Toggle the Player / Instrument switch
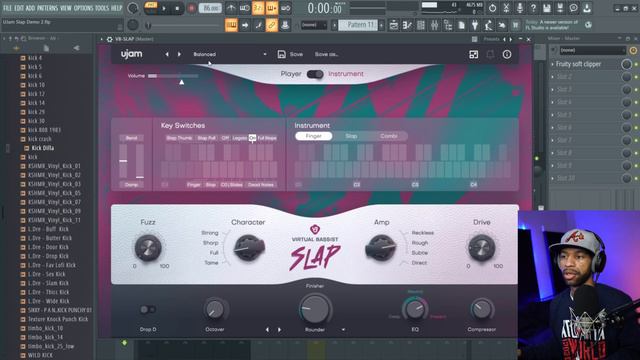The height and width of the screenshot is (360, 640). (315, 74)
